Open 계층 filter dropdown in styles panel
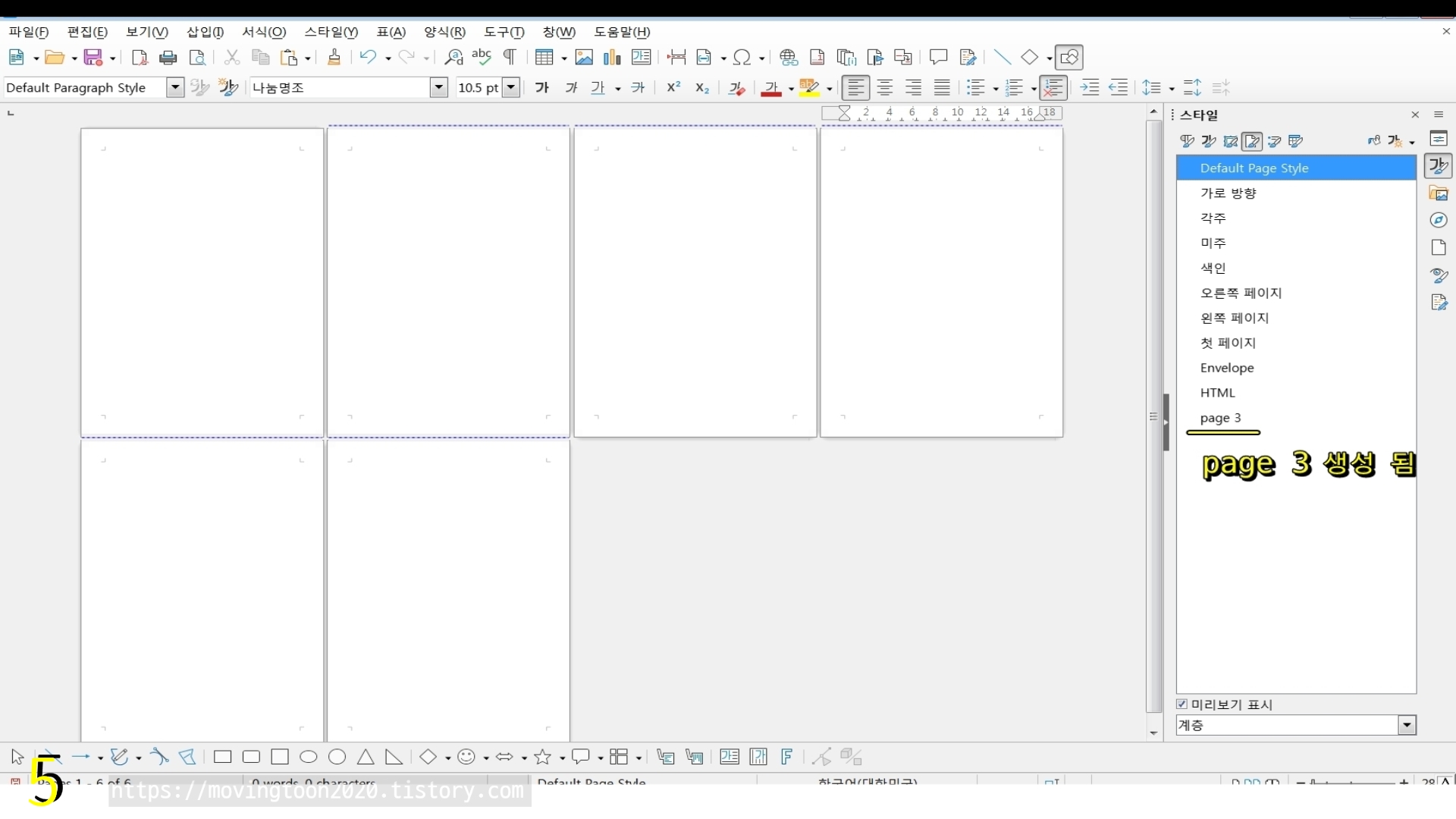The height and width of the screenshot is (819, 1456). coord(1407,726)
